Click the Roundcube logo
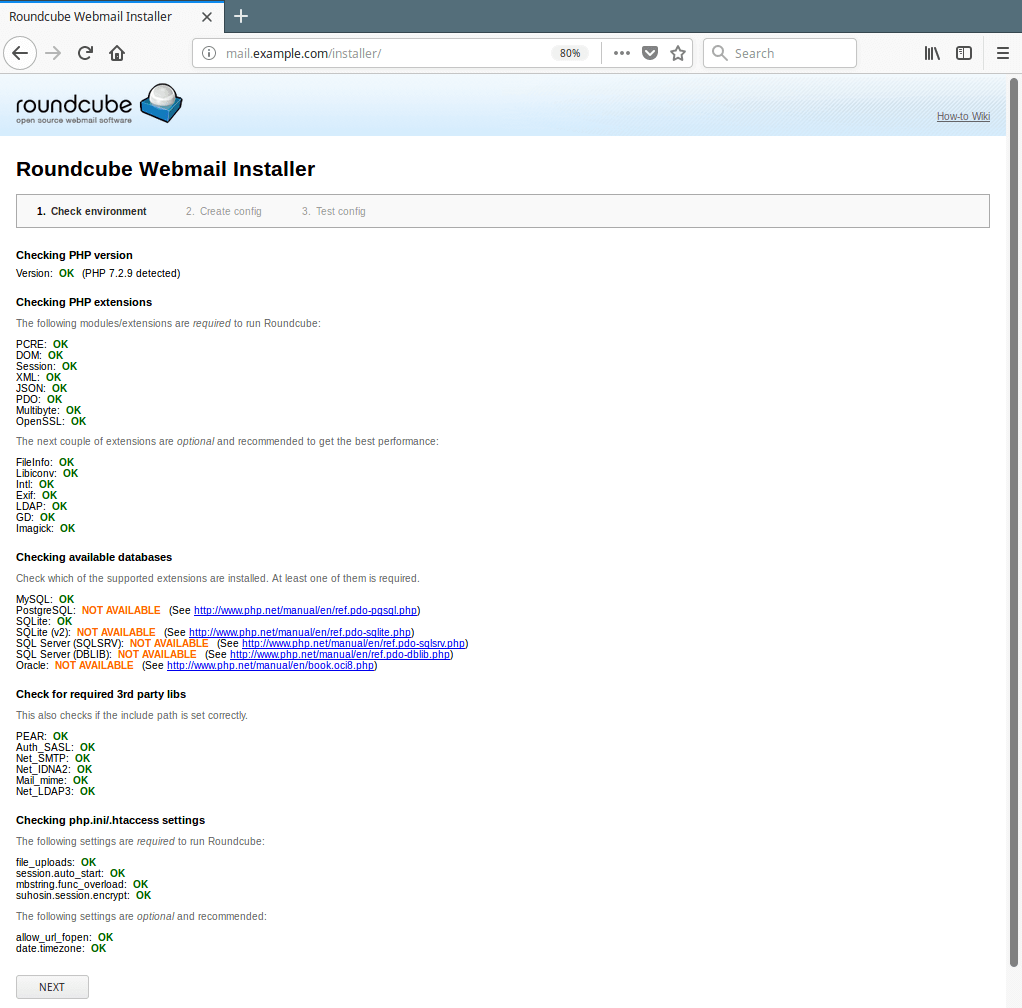The image size is (1022, 1008). point(99,105)
